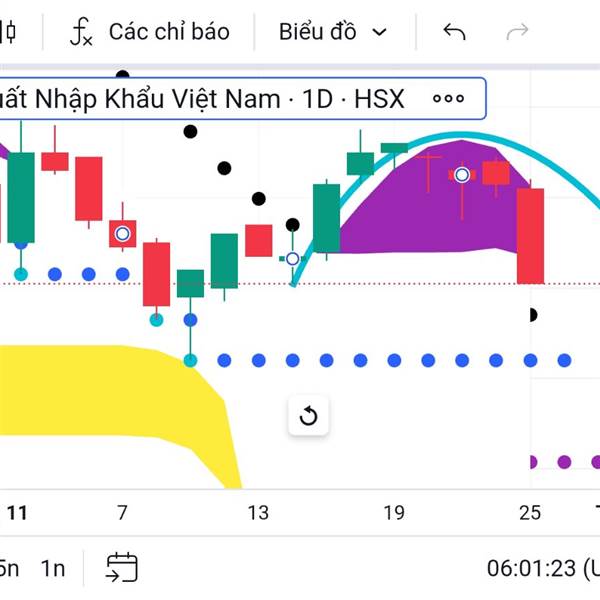Reset chart view with circular arrow button
The height and width of the screenshot is (600, 600).
[308, 415]
